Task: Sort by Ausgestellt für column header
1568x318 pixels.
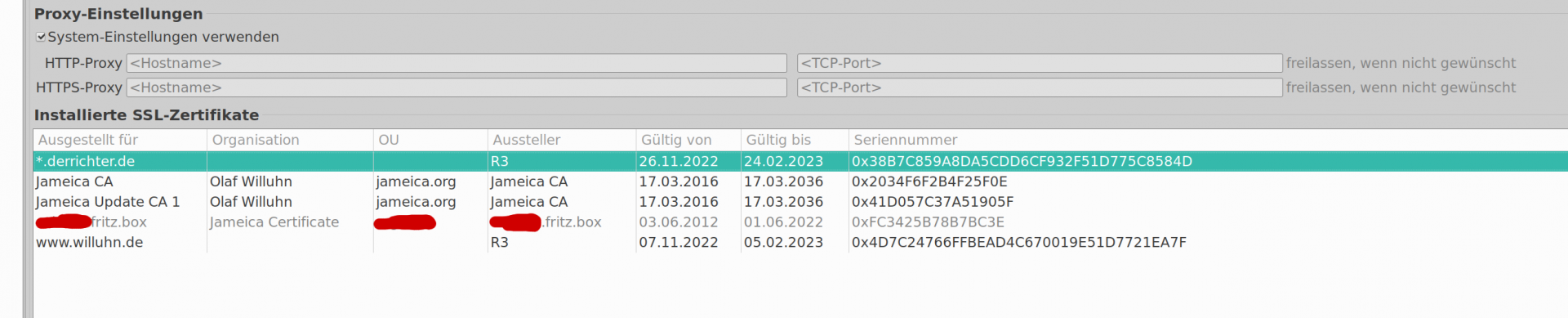Action: pyautogui.click(x=120, y=140)
